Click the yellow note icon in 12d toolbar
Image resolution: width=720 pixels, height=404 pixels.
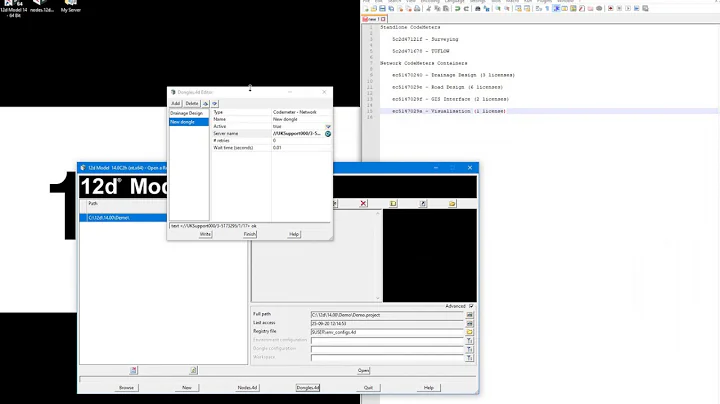point(393,203)
